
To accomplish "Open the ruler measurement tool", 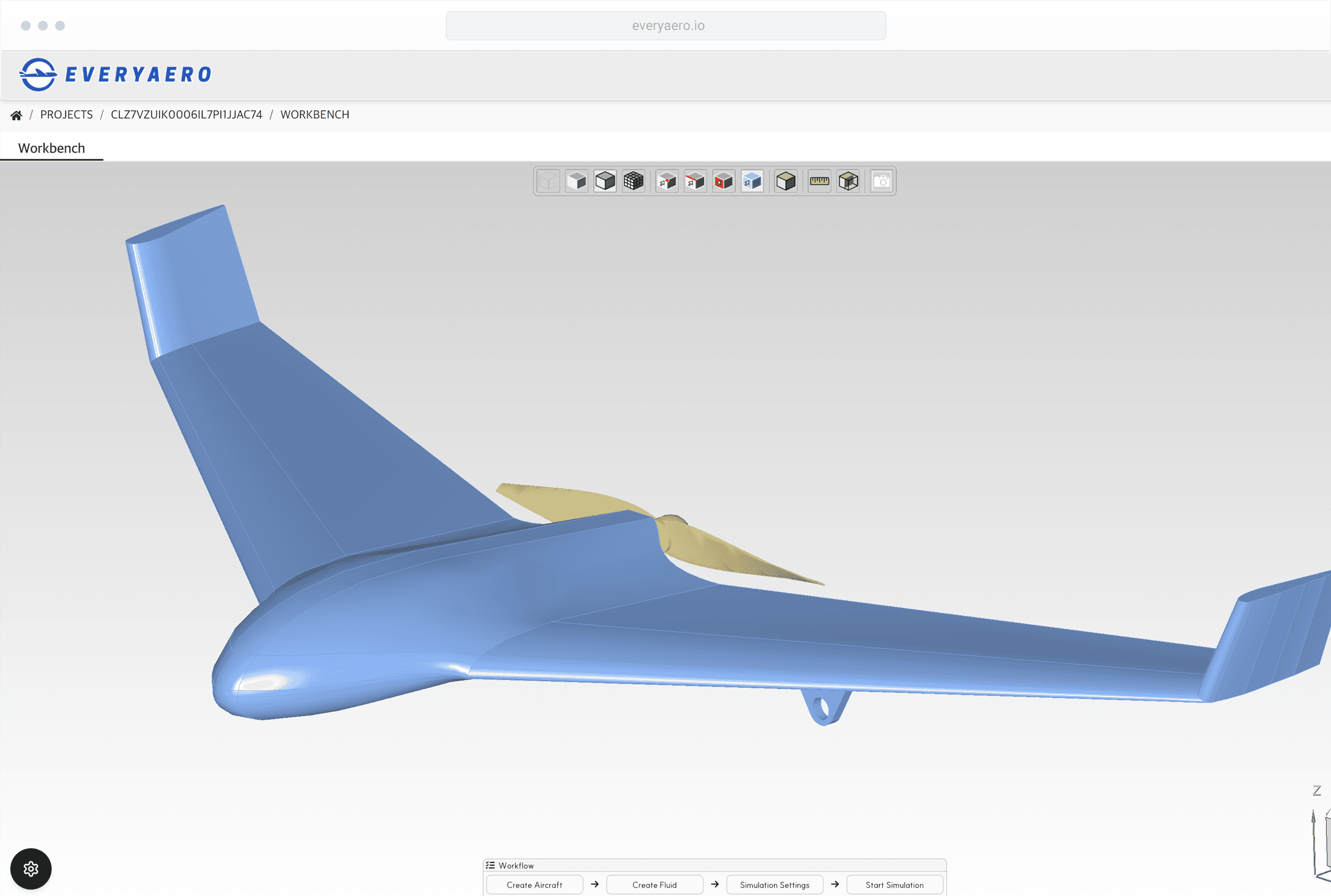I will [x=819, y=181].
